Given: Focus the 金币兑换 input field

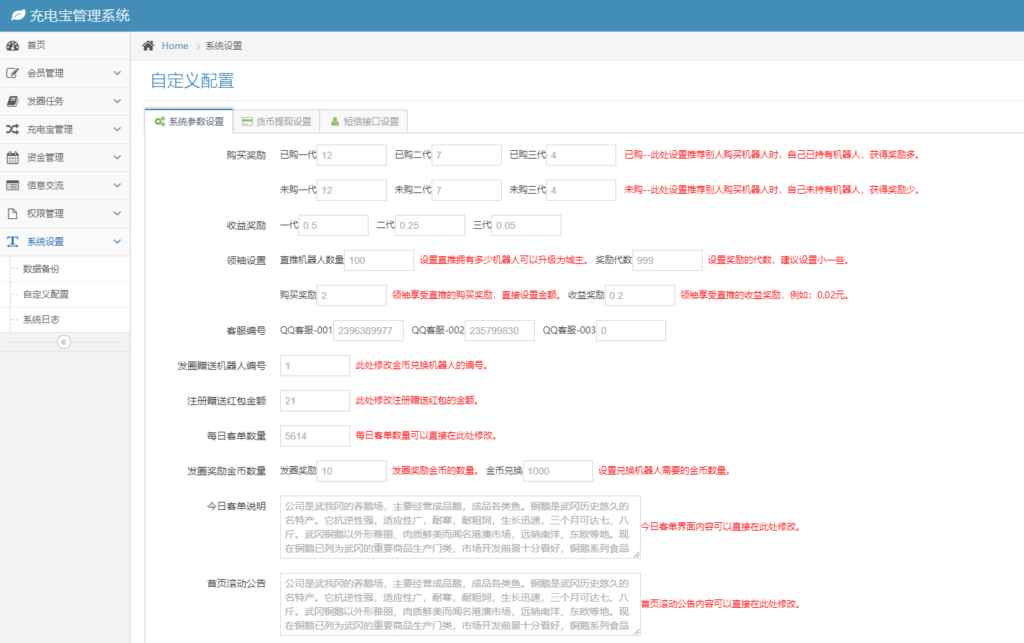Looking at the screenshot, I should point(558,471).
